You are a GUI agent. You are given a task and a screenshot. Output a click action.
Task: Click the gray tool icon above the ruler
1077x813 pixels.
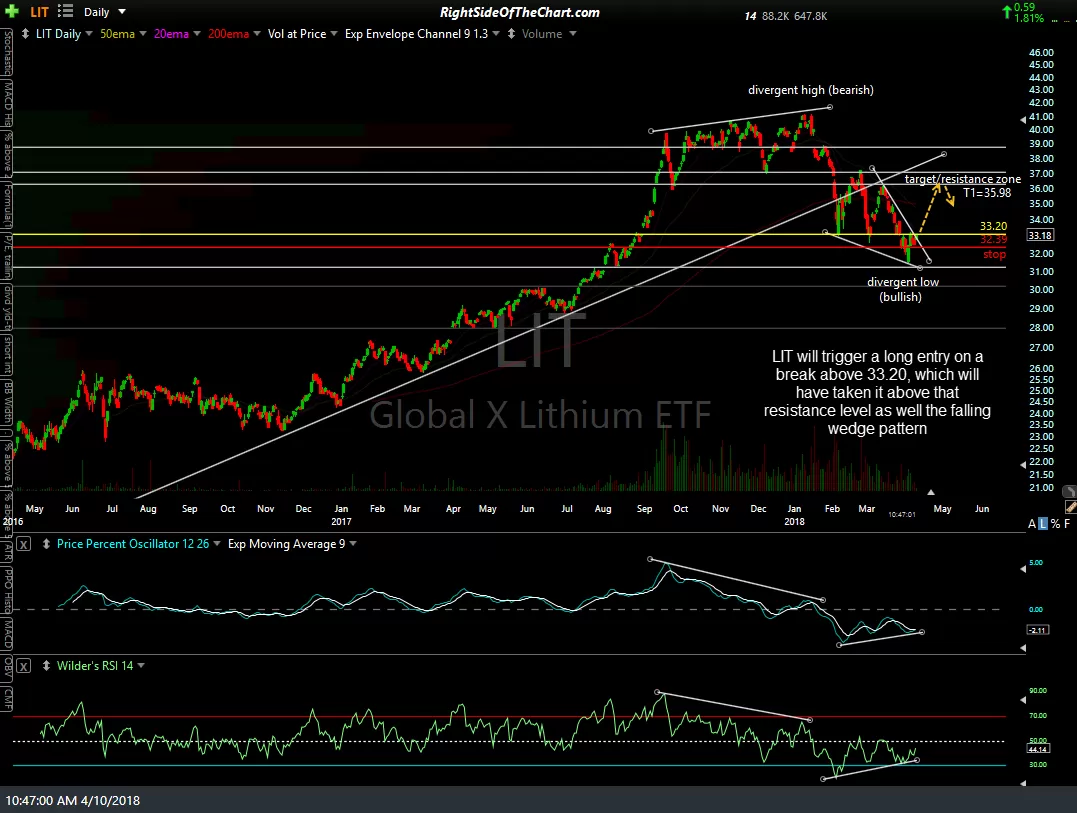1069,492
